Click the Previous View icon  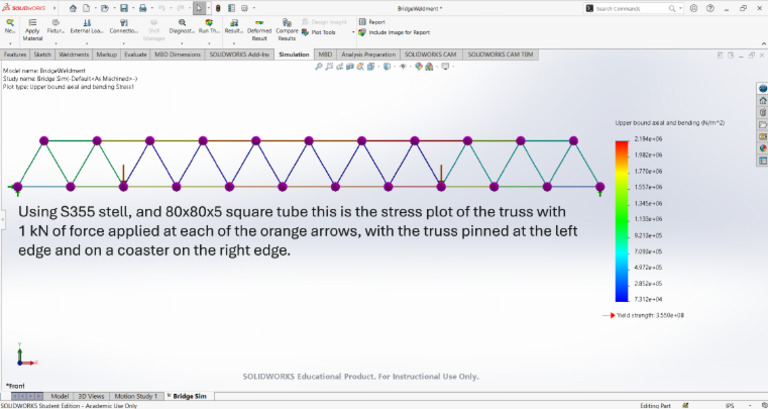pos(340,67)
